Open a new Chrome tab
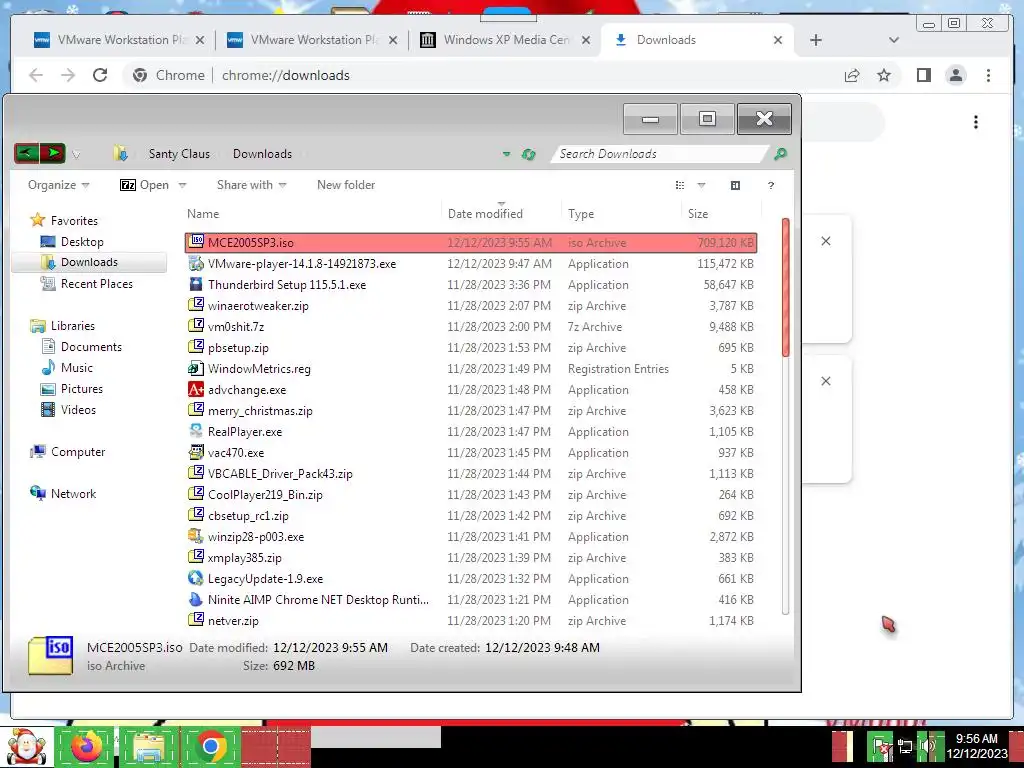This screenshot has height=768, width=1024. [x=816, y=40]
